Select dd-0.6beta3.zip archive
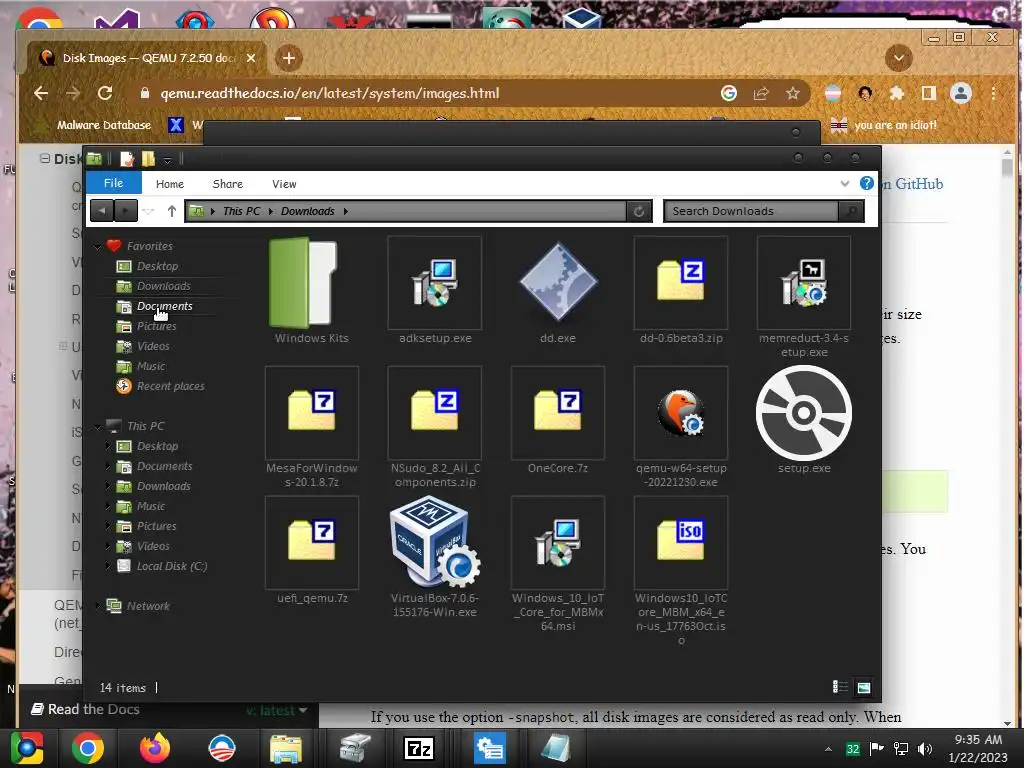 [x=680, y=291]
